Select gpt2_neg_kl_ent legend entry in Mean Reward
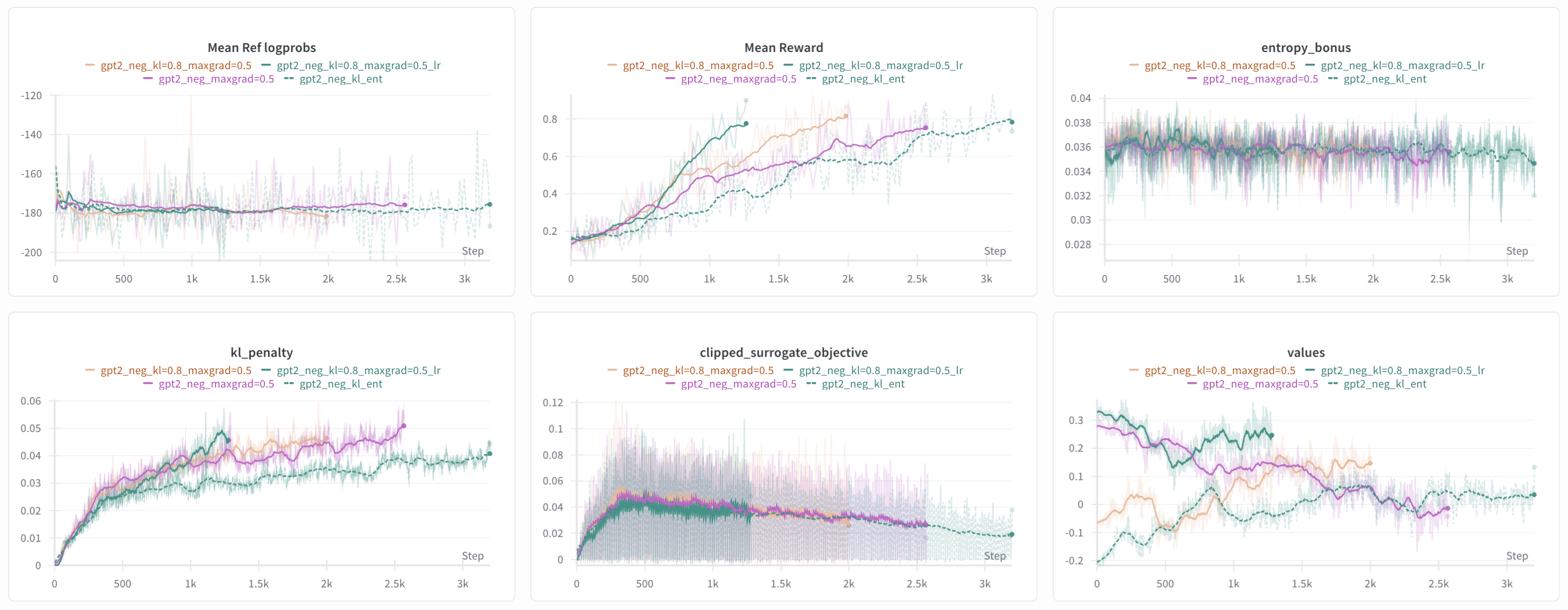The height and width of the screenshot is (610, 1568). click(x=862, y=79)
